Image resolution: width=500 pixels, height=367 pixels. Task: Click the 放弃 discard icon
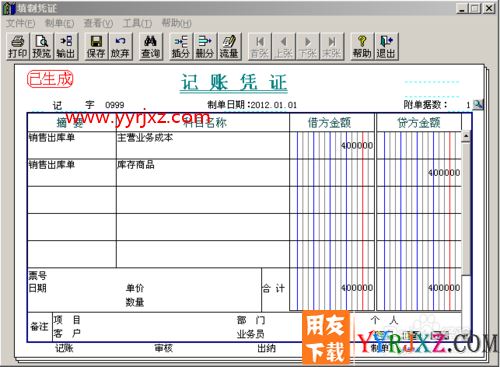pos(120,46)
